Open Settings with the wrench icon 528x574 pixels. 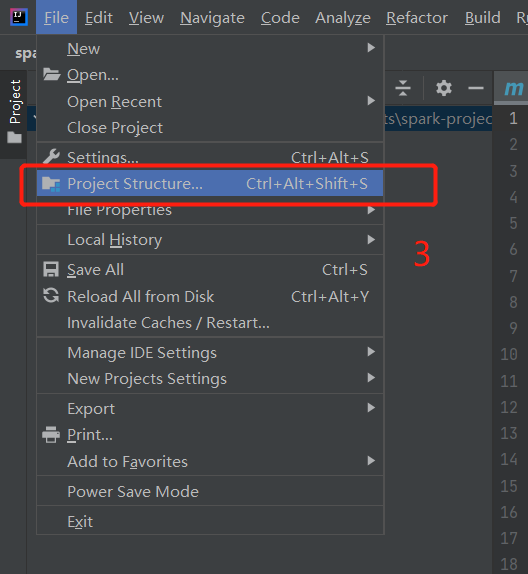210,157
